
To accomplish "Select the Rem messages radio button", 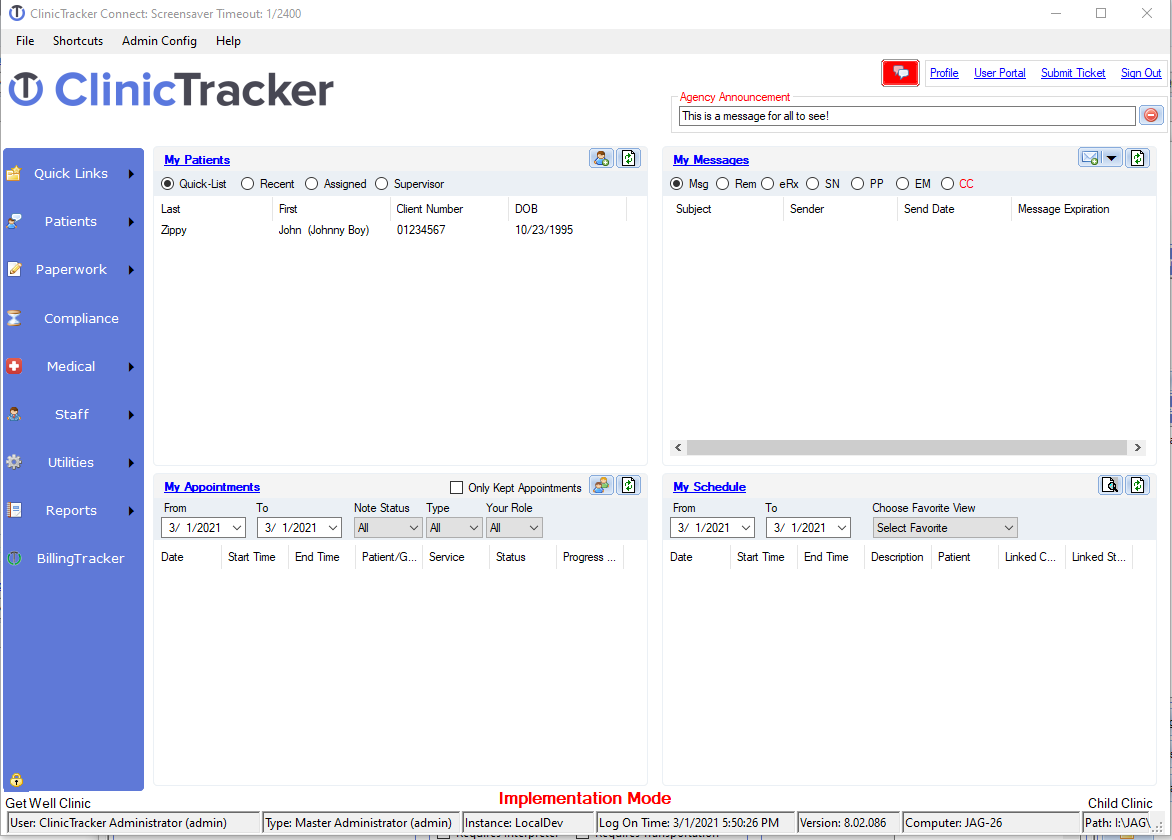I will coord(723,184).
